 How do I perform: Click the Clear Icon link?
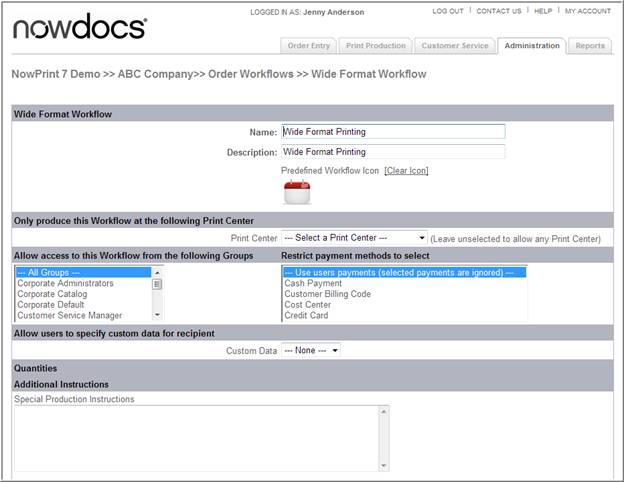click(x=406, y=170)
